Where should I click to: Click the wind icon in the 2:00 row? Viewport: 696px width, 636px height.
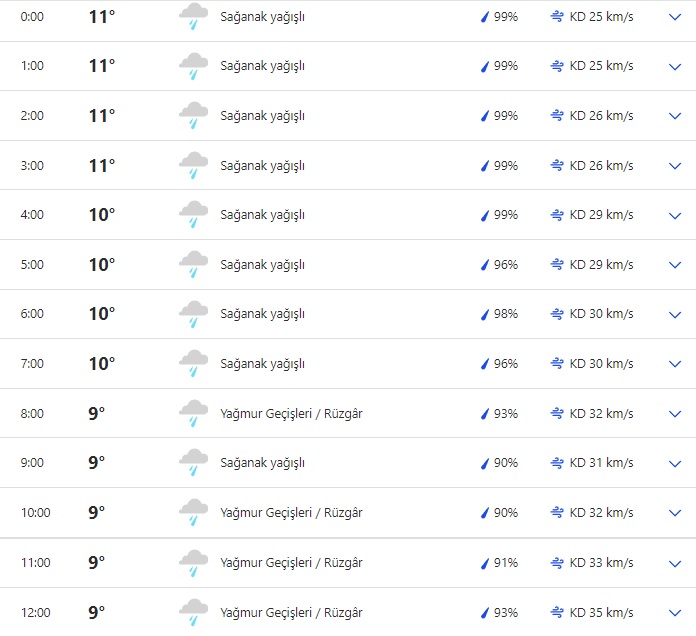pos(557,116)
